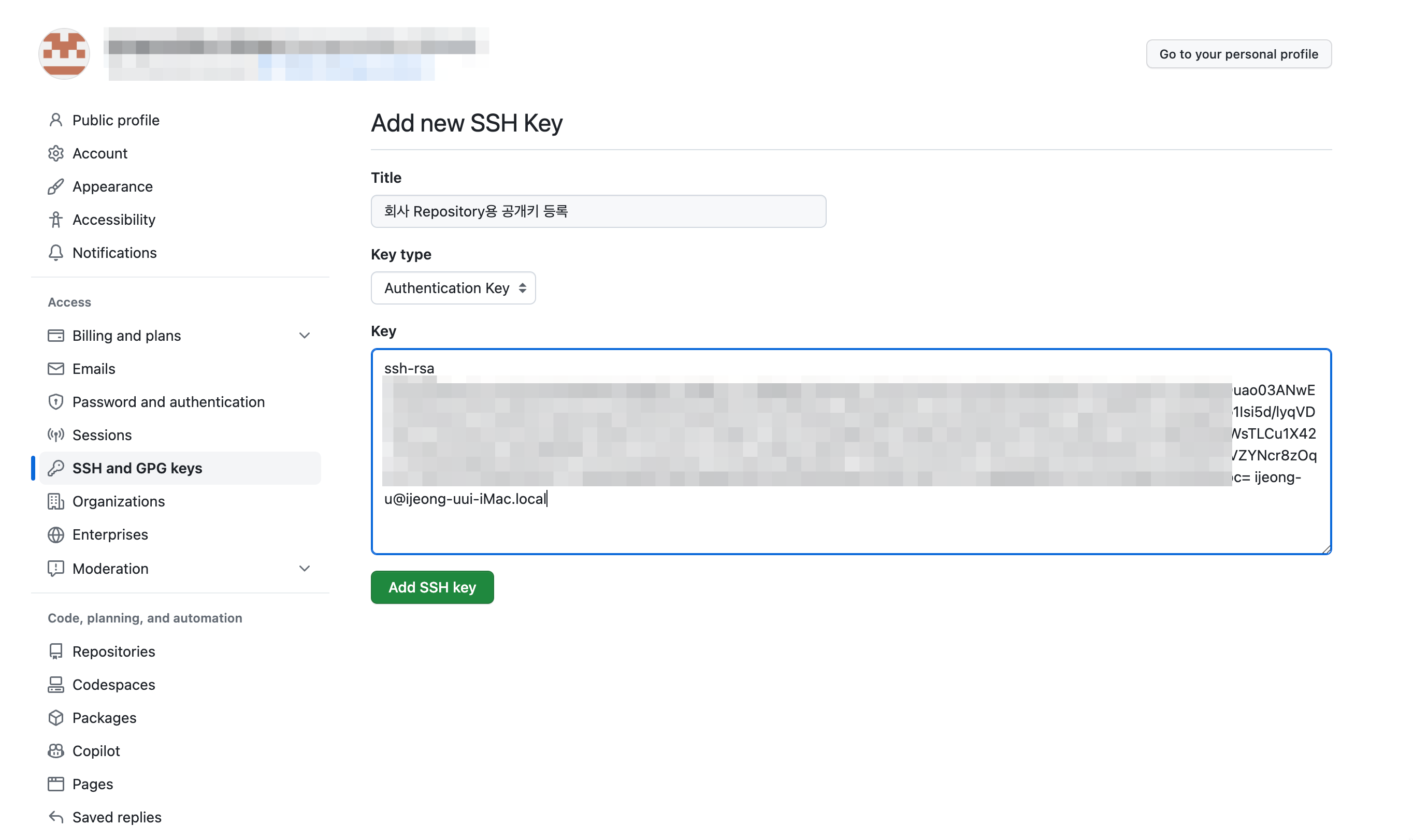Open Saved replies settings
Viewport: 1413px width, 840px height.
(x=180, y=817)
